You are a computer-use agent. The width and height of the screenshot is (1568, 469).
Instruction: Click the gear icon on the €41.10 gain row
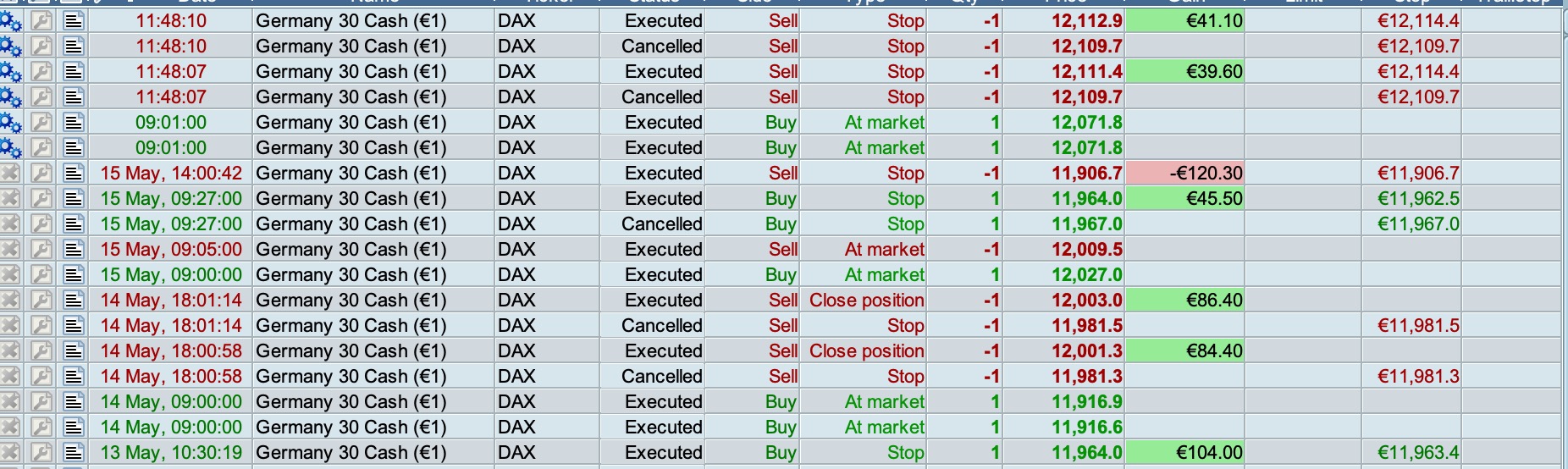click(x=10, y=21)
